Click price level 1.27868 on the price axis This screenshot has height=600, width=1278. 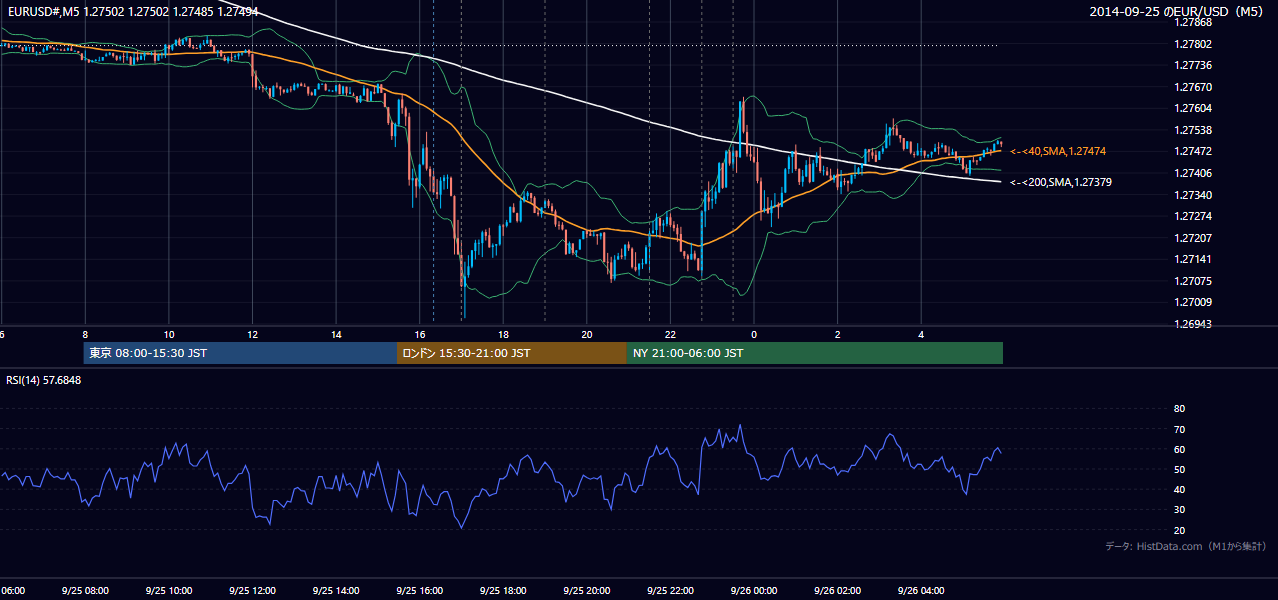tap(1192, 22)
